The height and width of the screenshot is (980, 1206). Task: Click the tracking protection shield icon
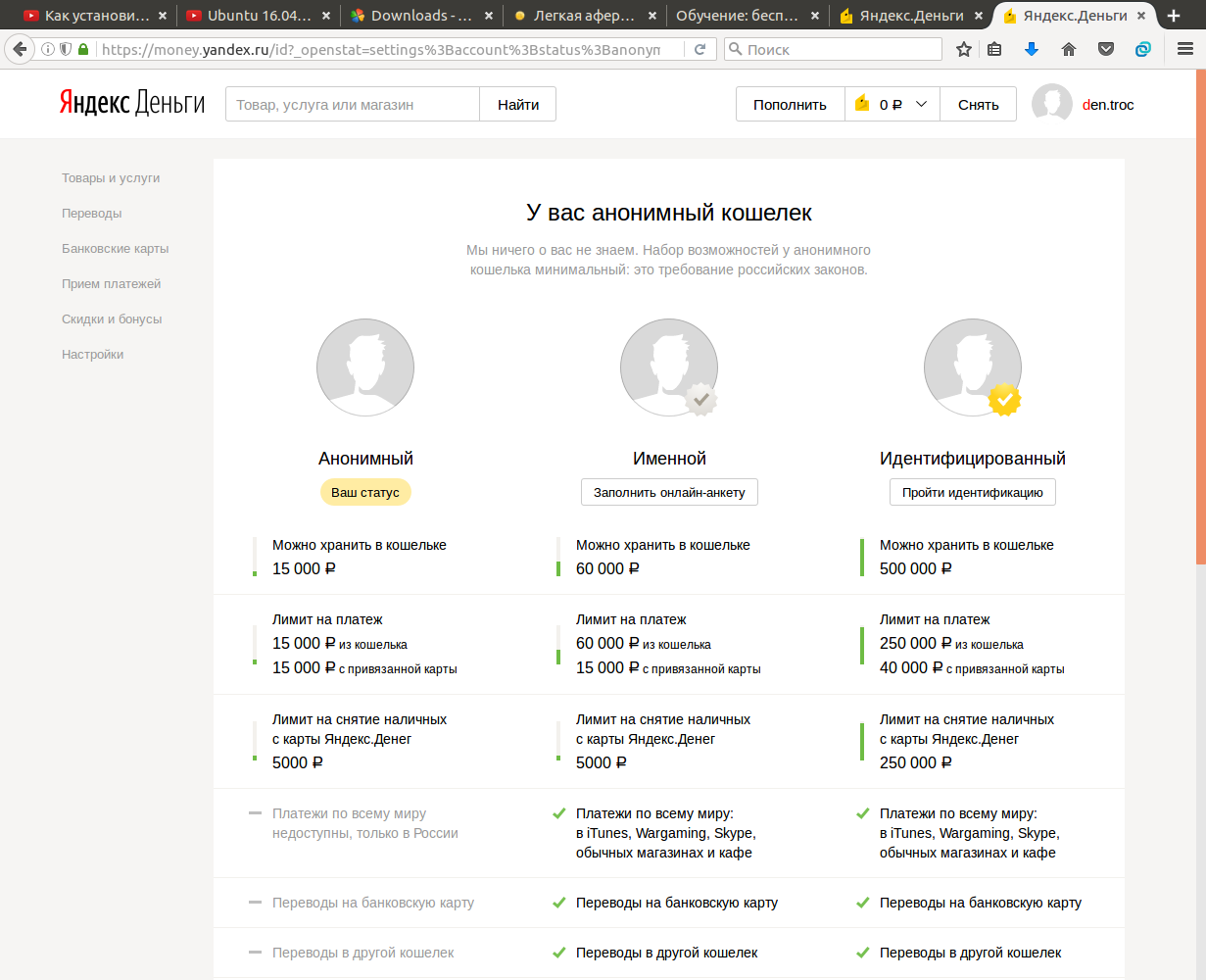pyautogui.click(x=66, y=49)
